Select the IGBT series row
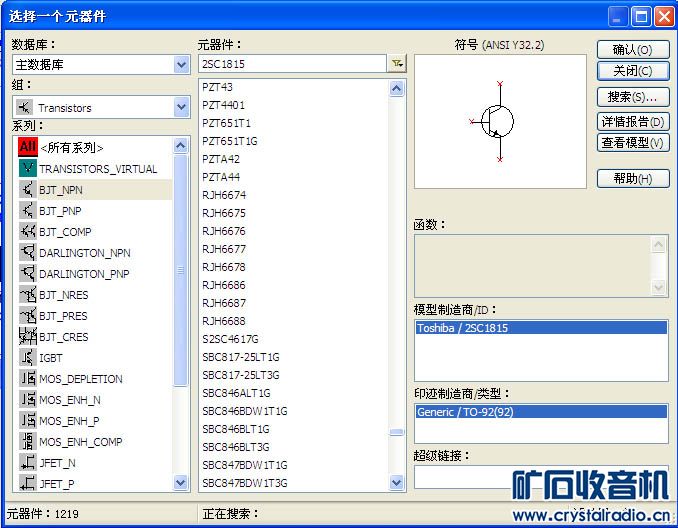The width and height of the screenshot is (678, 528). [95, 358]
